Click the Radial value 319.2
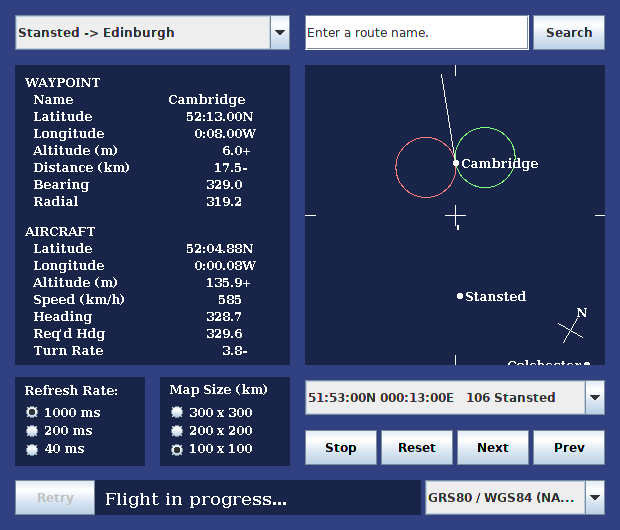Viewport: 620px width, 530px height. (x=224, y=202)
